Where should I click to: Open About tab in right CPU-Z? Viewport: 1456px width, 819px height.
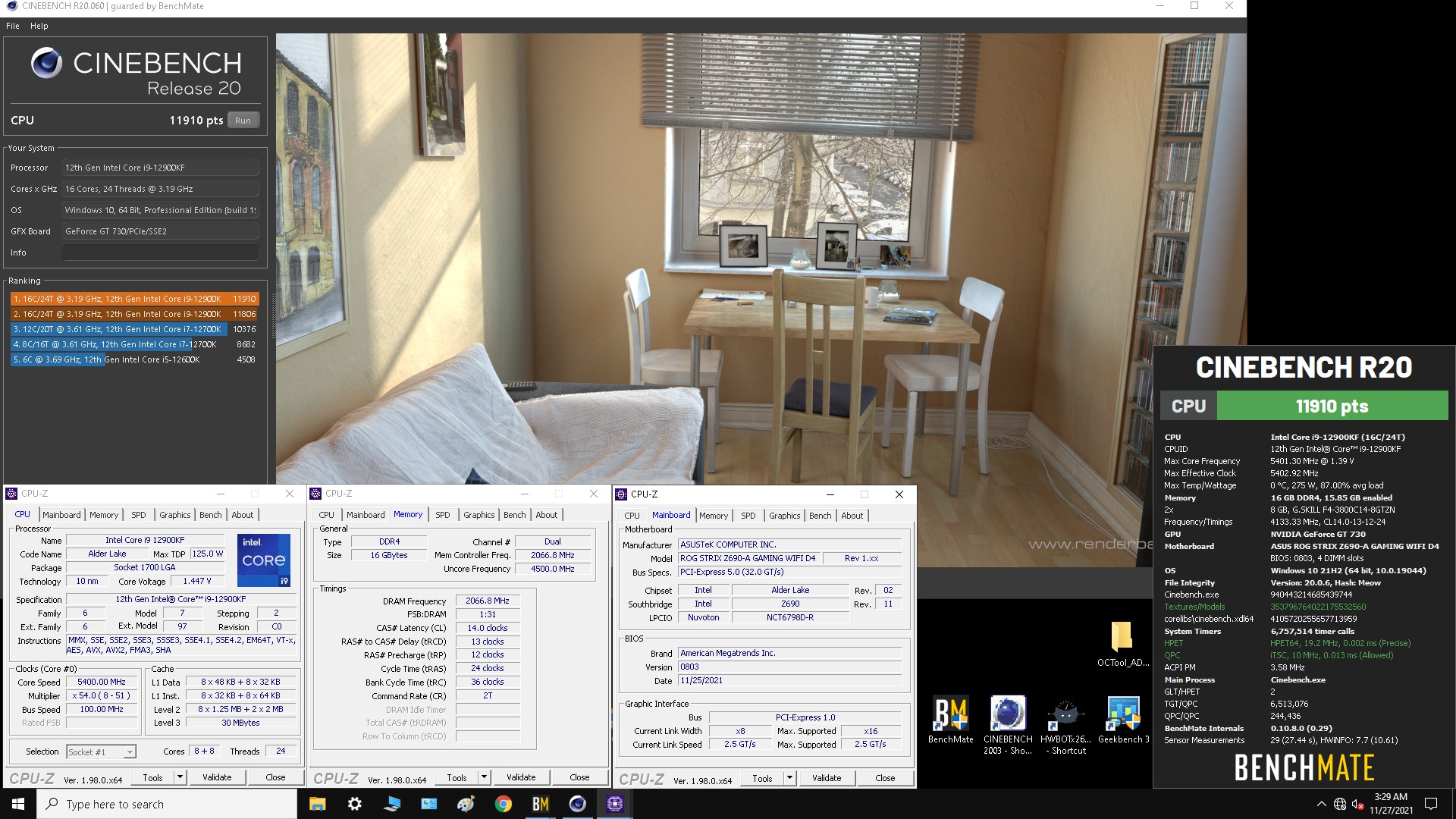tap(852, 516)
